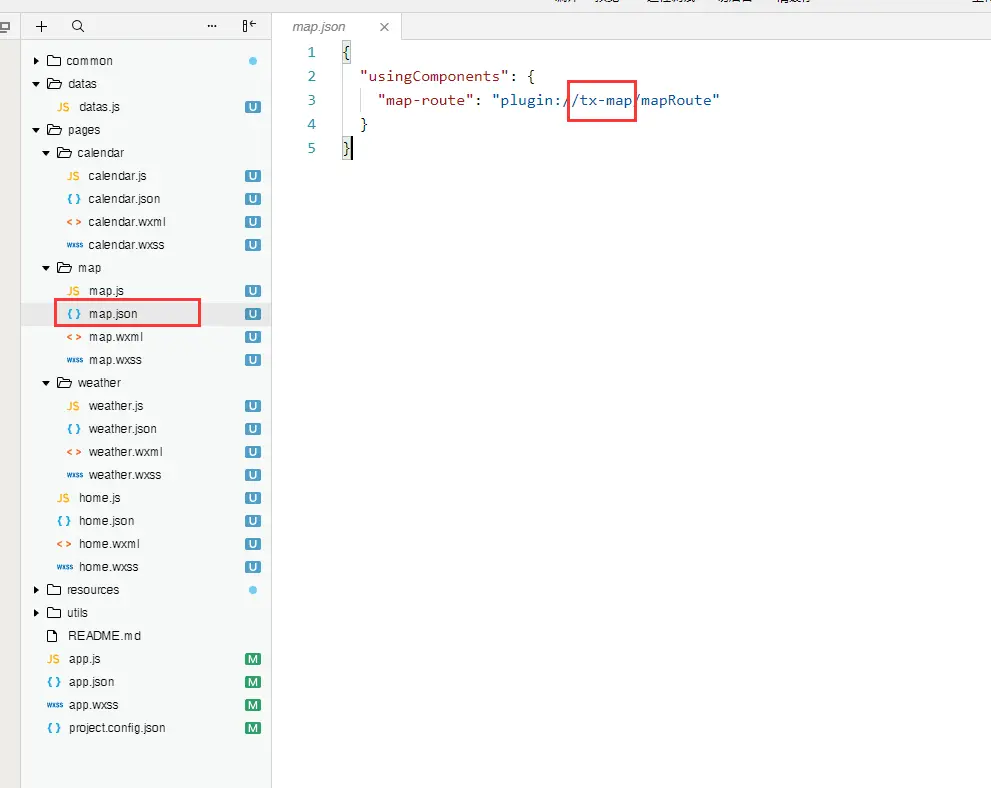The width and height of the screenshot is (991, 788).
Task: Open app.js file
Action: click(x=85, y=658)
